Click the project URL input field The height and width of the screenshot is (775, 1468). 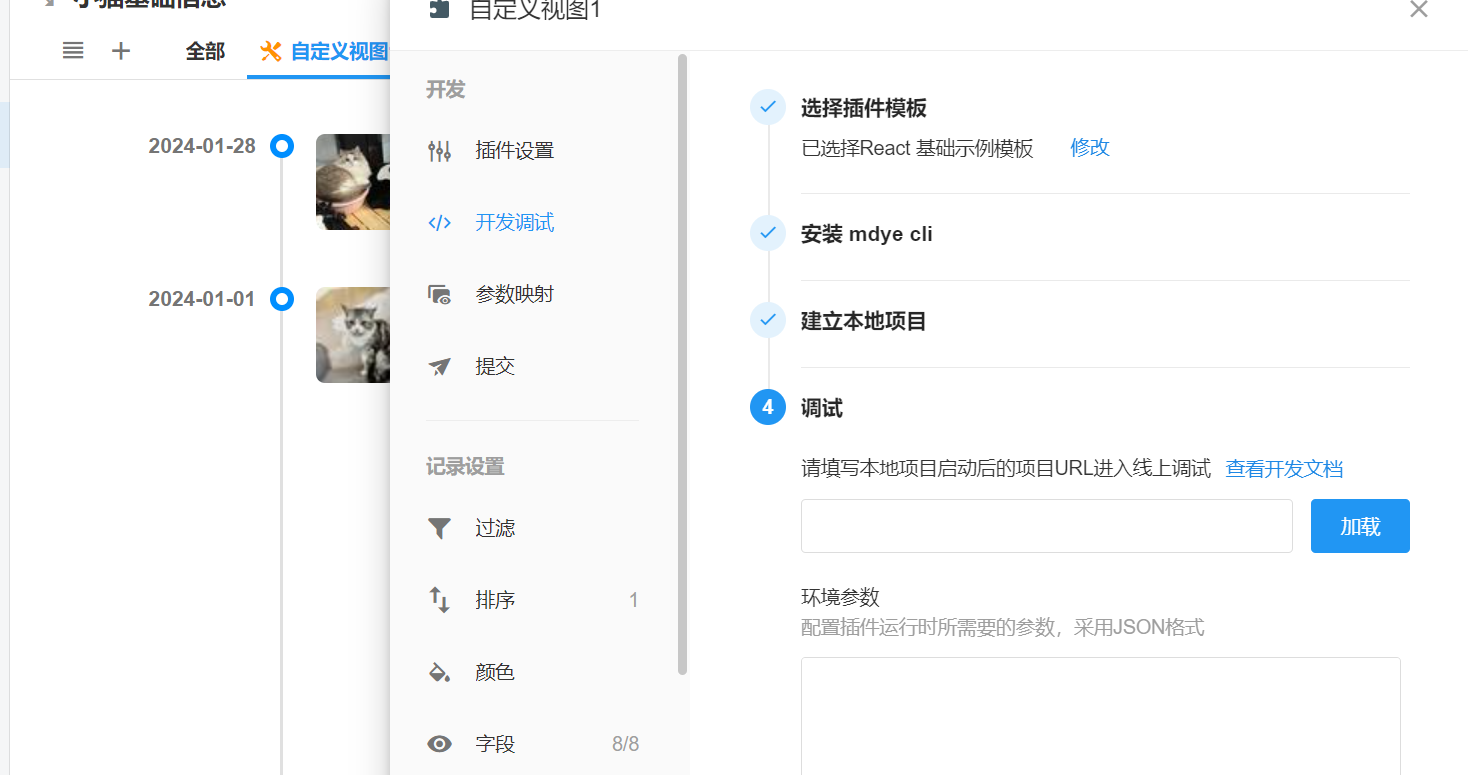click(x=1046, y=526)
